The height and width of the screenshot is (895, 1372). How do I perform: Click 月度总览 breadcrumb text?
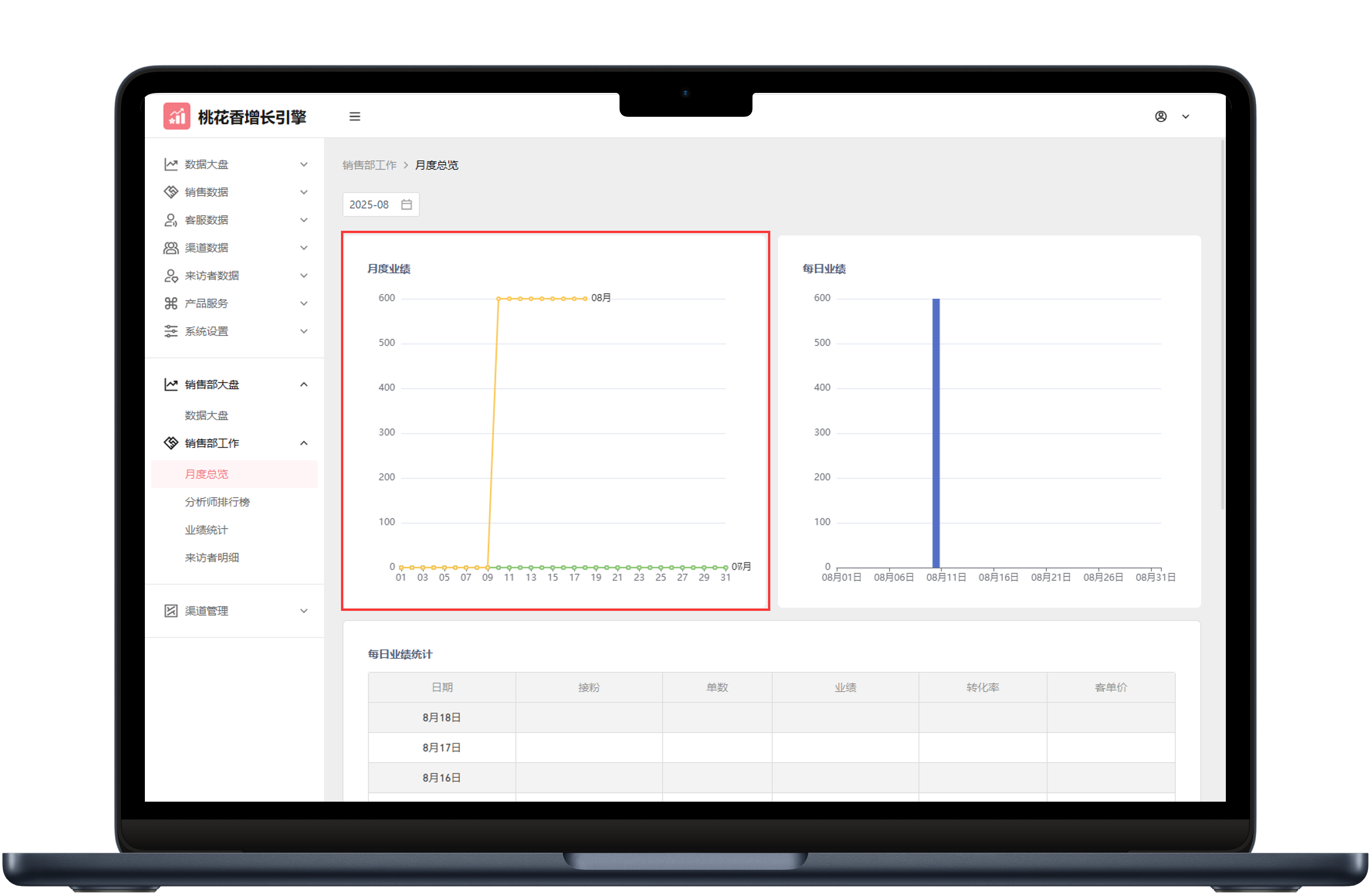[436, 165]
